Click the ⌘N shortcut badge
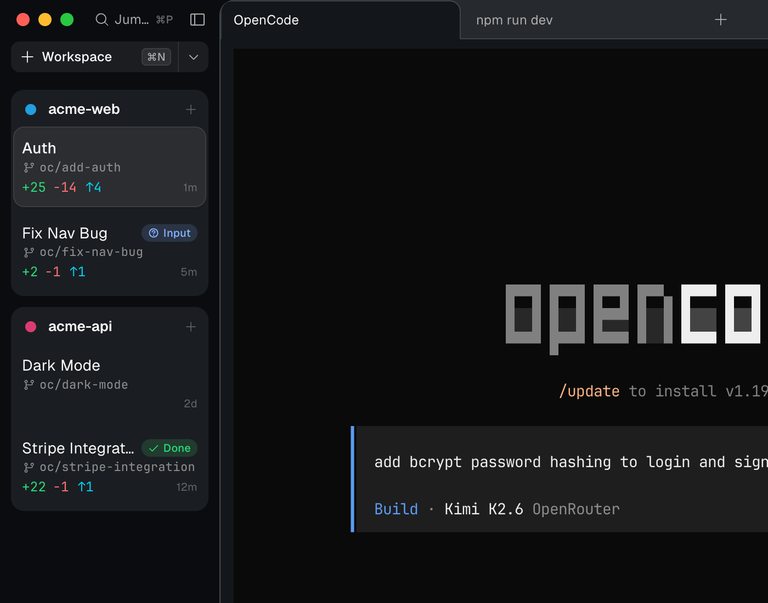This screenshot has height=603, width=768. 156,57
